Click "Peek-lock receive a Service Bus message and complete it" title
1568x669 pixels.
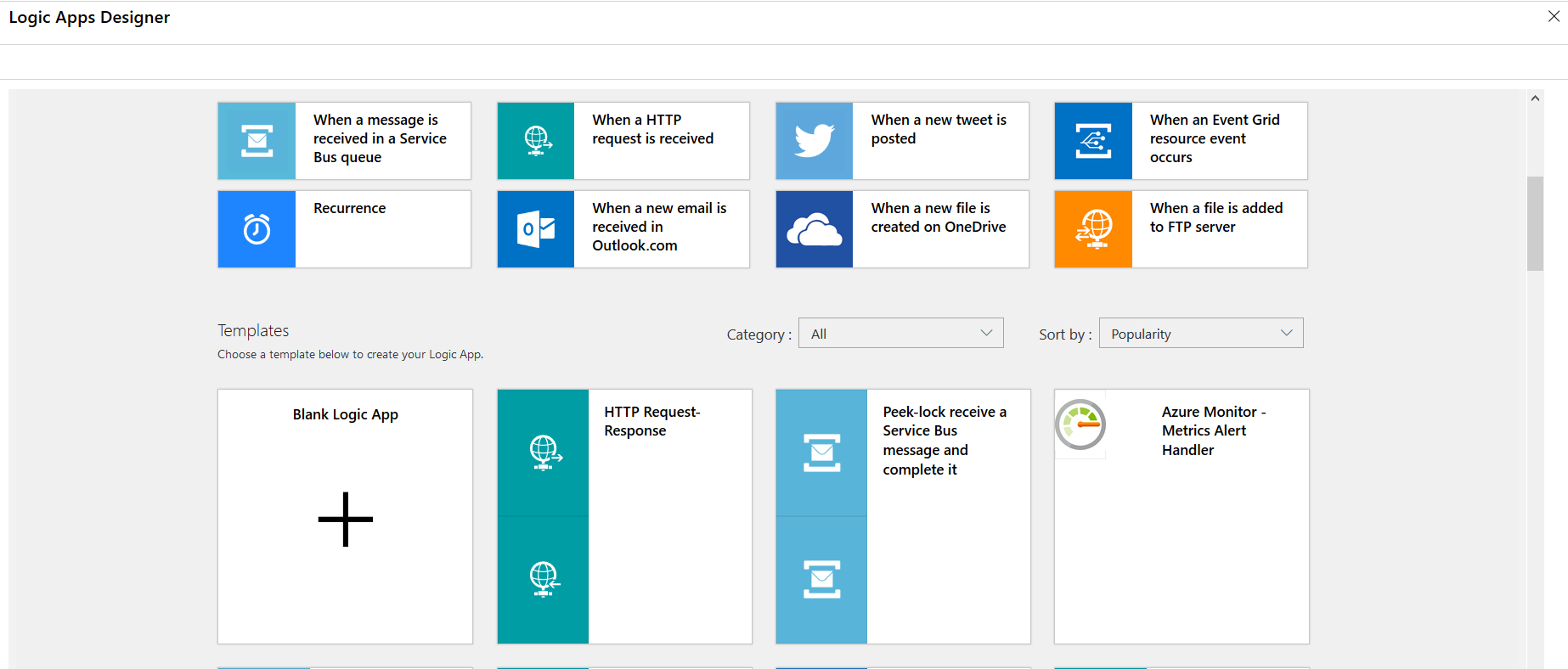coord(945,441)
